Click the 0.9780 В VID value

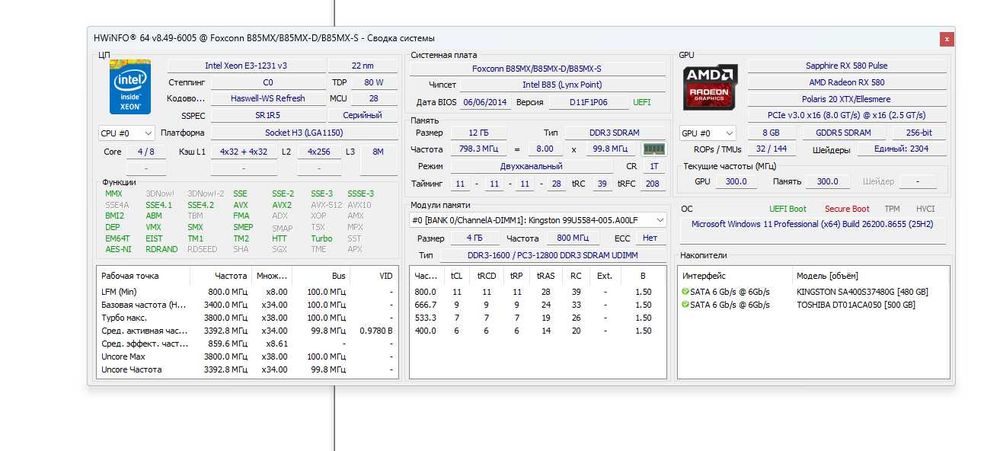click(x=376, y=331)
